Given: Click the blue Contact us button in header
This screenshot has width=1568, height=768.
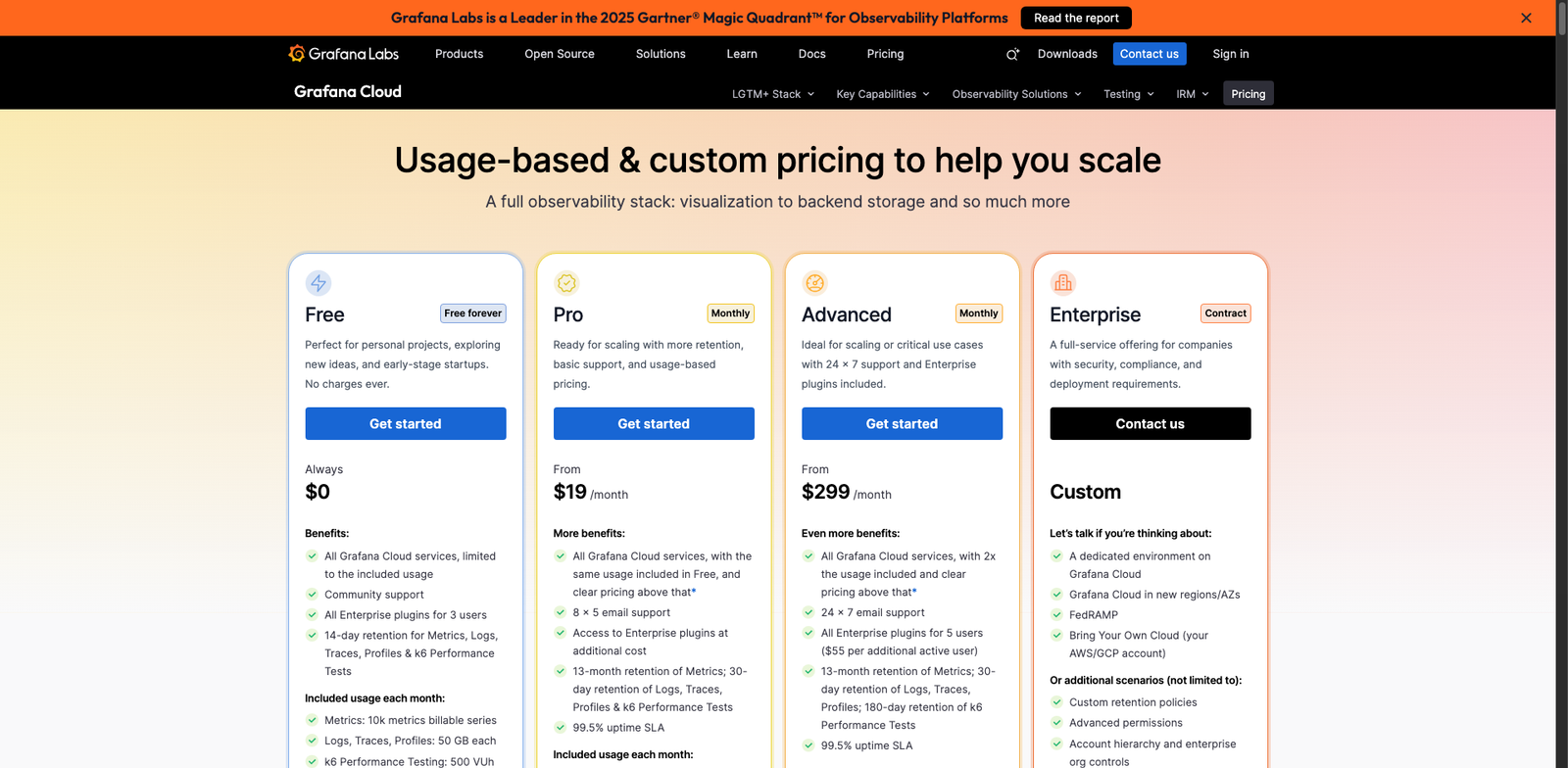Looking at the screenshot, I should coord(1150,54).
